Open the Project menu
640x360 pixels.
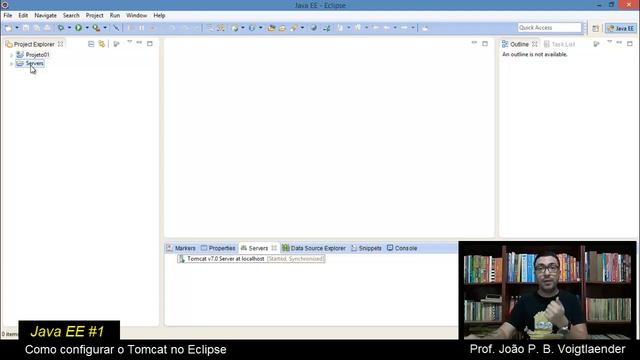94,16
